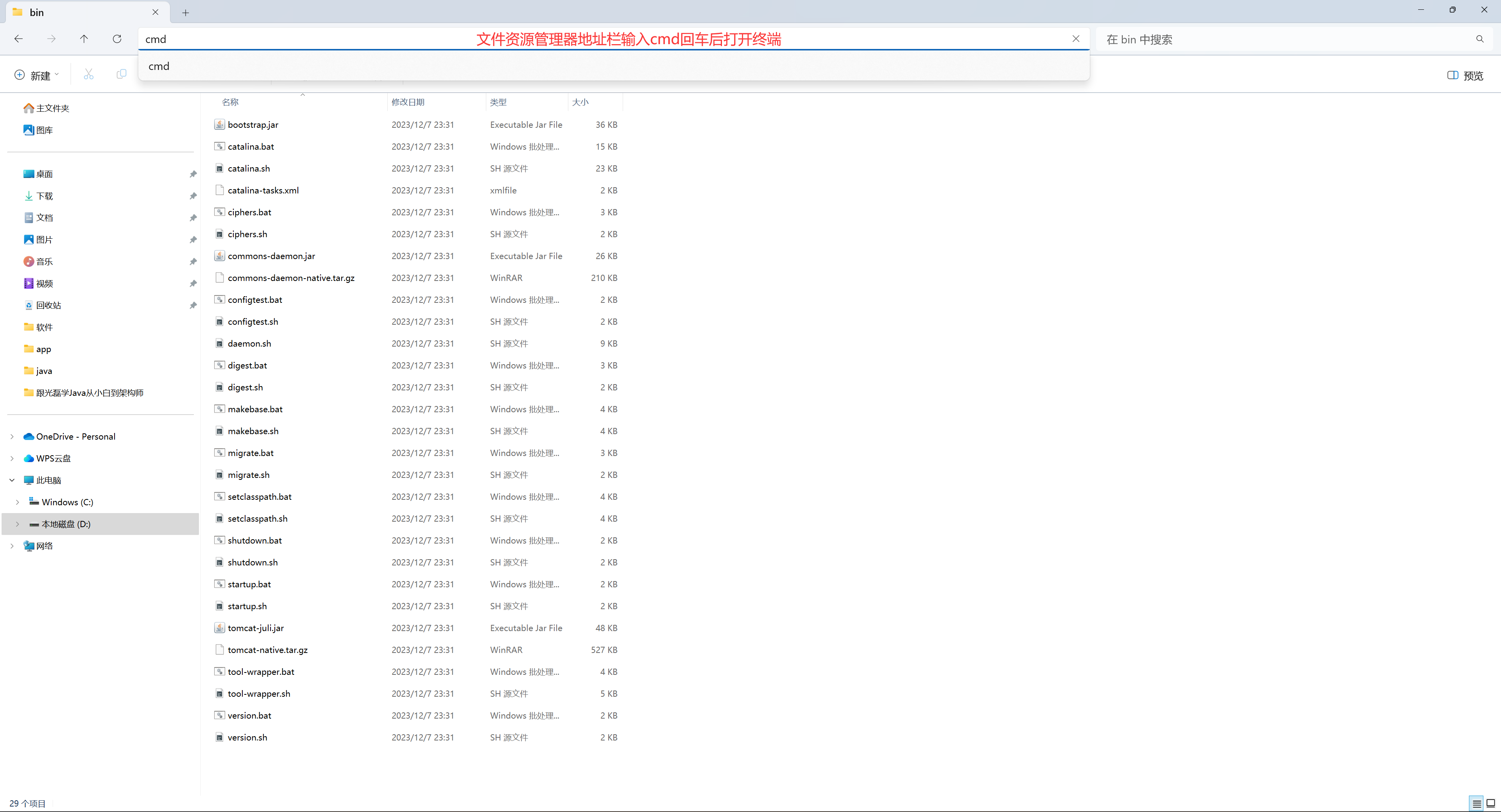The height and width of the screenshot is (812, 1501).
Task: Go back to previous folder
Action: 19,39
